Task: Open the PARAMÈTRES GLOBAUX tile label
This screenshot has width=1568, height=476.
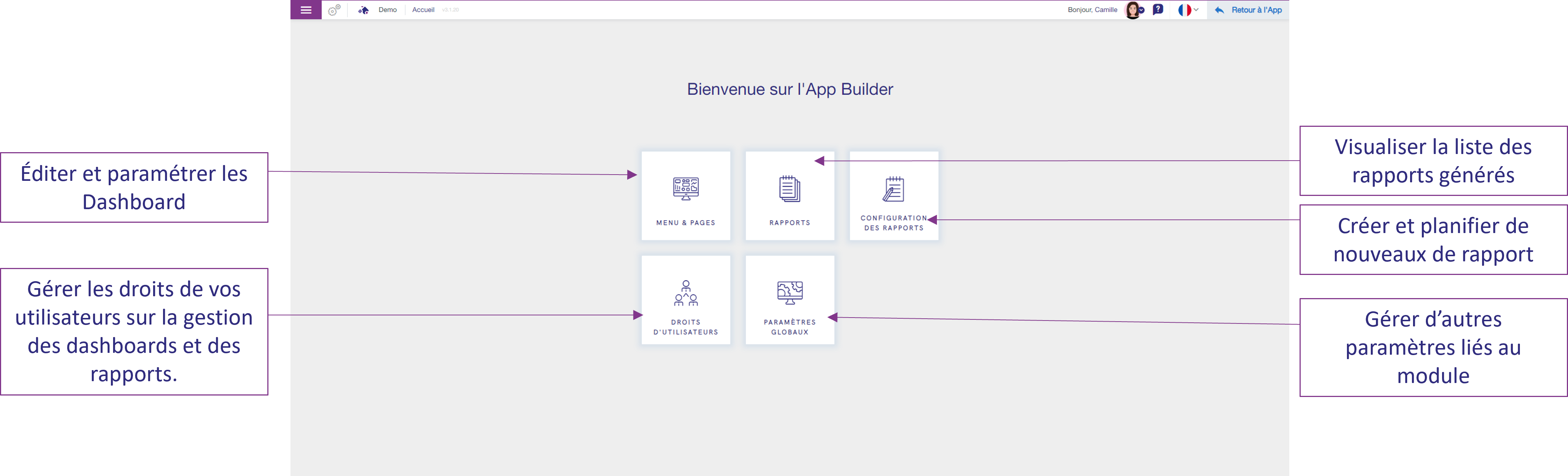Action: pyautogui.click(x=790, y=327)
